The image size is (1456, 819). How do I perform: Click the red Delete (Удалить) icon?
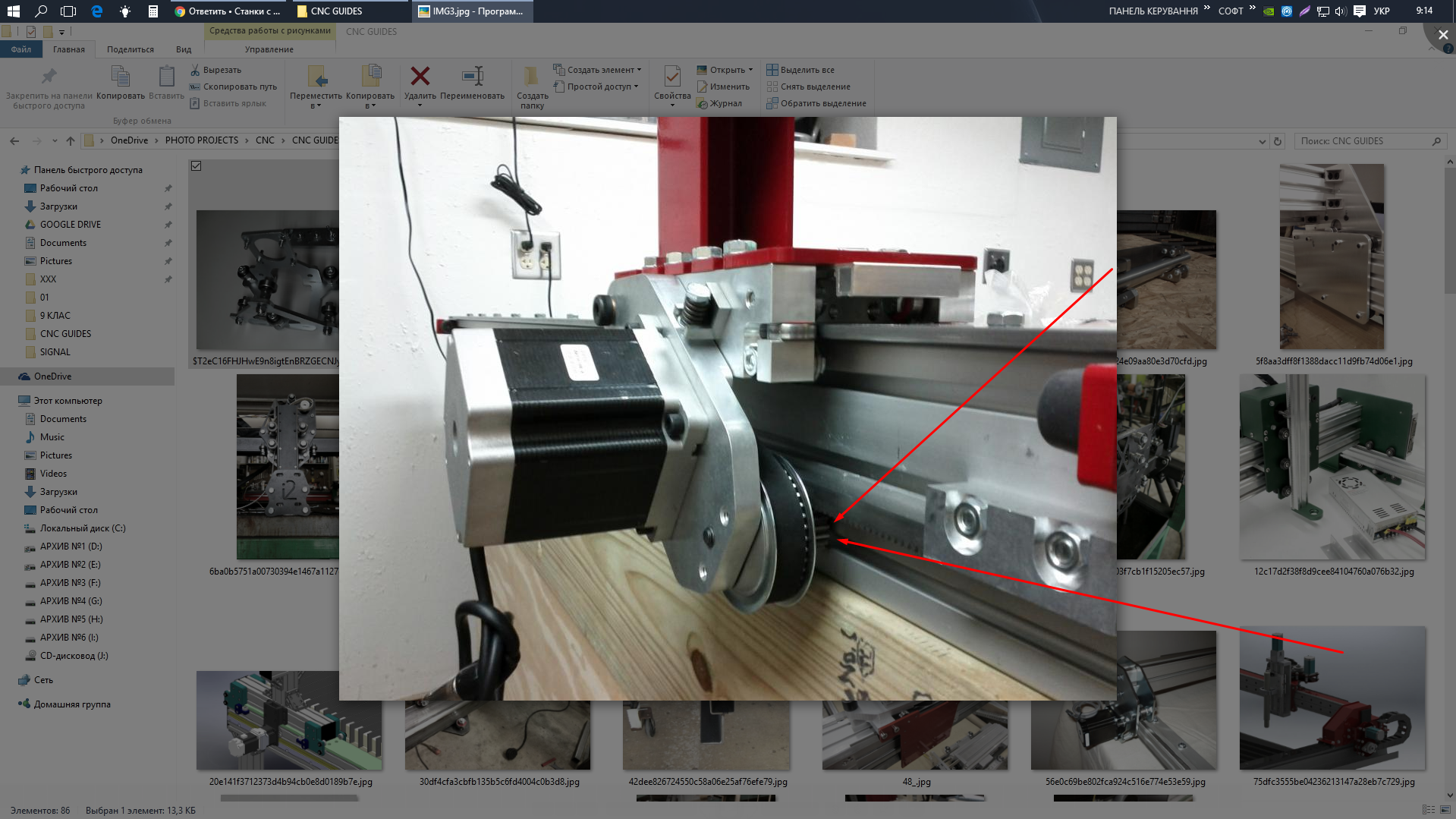[x=420, y=76]
